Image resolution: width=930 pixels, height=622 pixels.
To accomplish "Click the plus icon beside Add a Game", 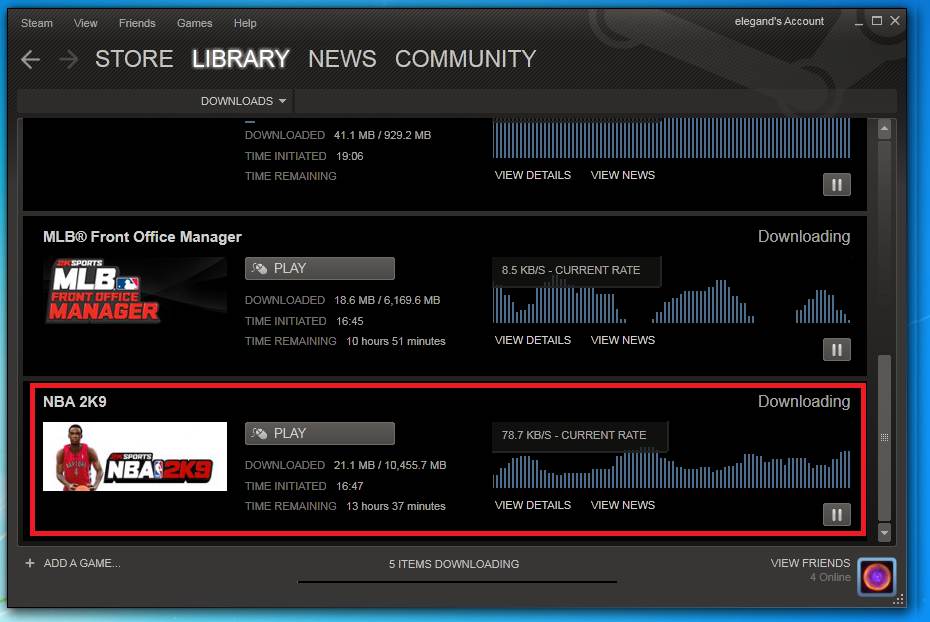I will point(30,563).
